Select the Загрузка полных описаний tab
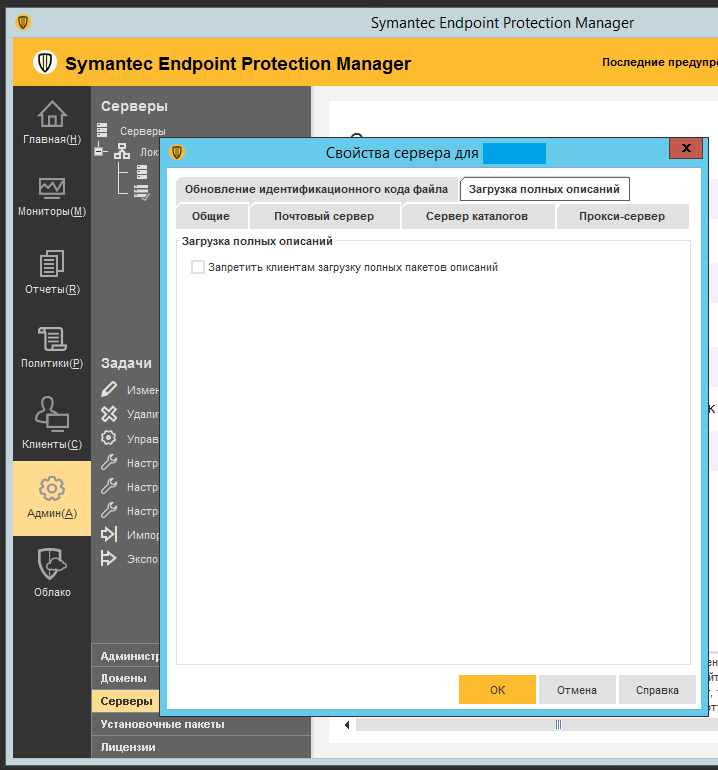This screenshot has height=770, width=718. coord(544,190)
